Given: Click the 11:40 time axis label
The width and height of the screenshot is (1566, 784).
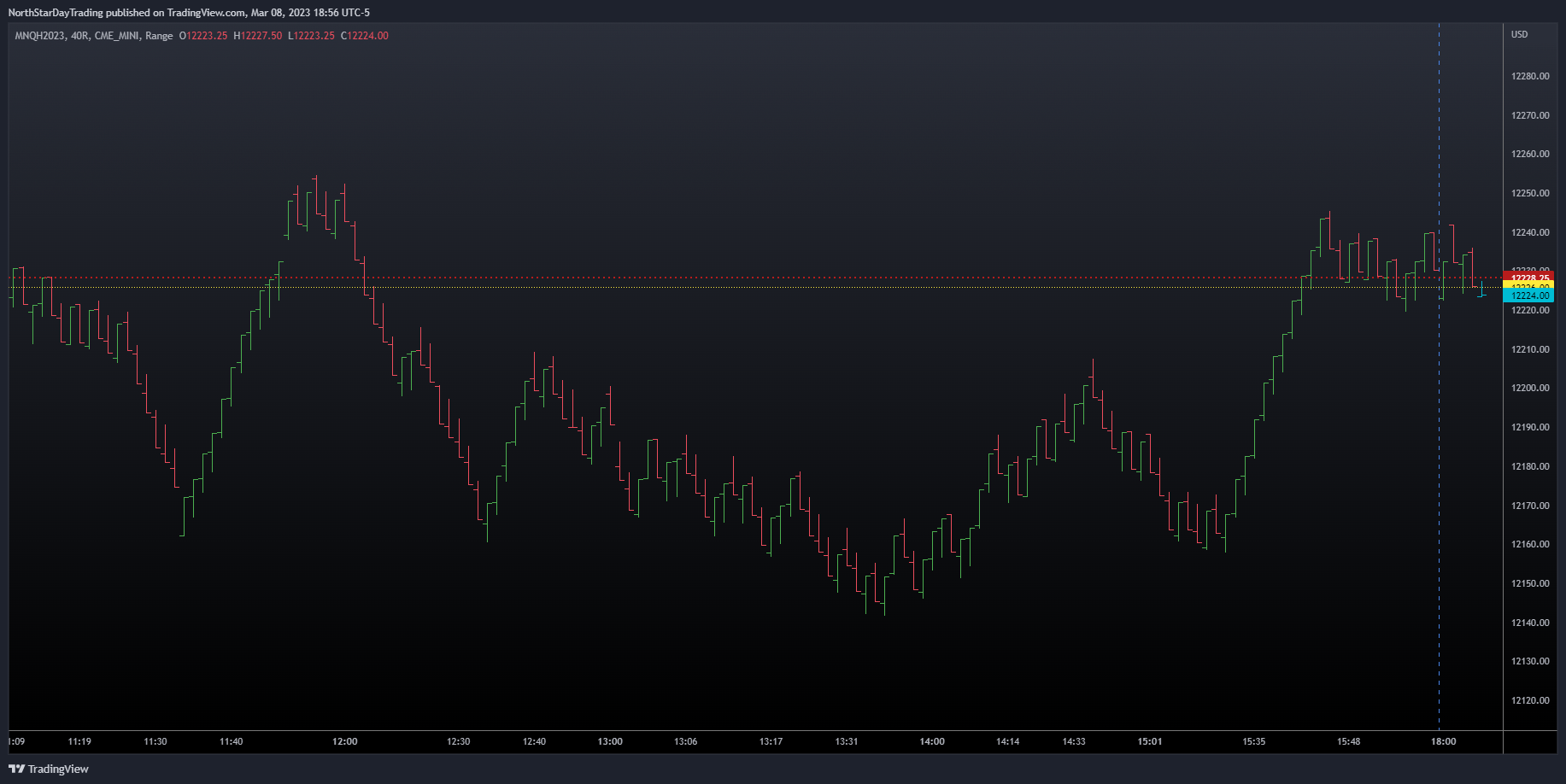Looking at the screenshot, I should 232,741.
